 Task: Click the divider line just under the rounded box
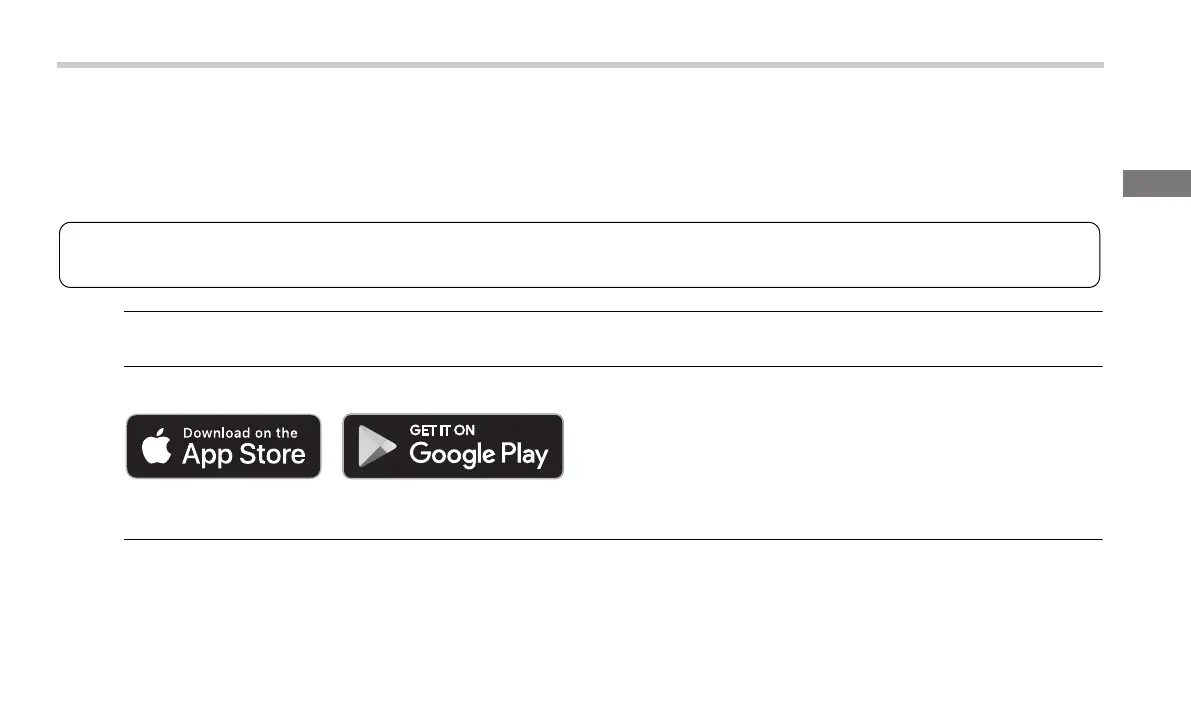[612, 311]
